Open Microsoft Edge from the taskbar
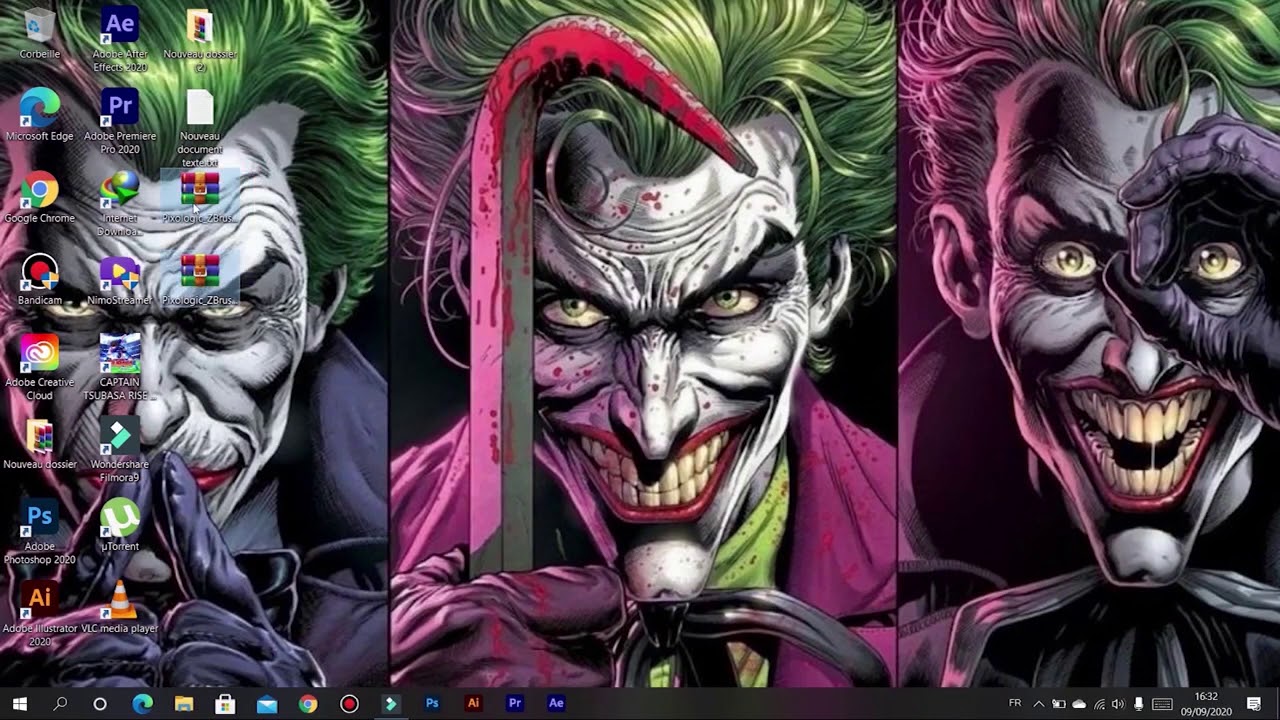The image size is (1280, 720). [142, 704]
